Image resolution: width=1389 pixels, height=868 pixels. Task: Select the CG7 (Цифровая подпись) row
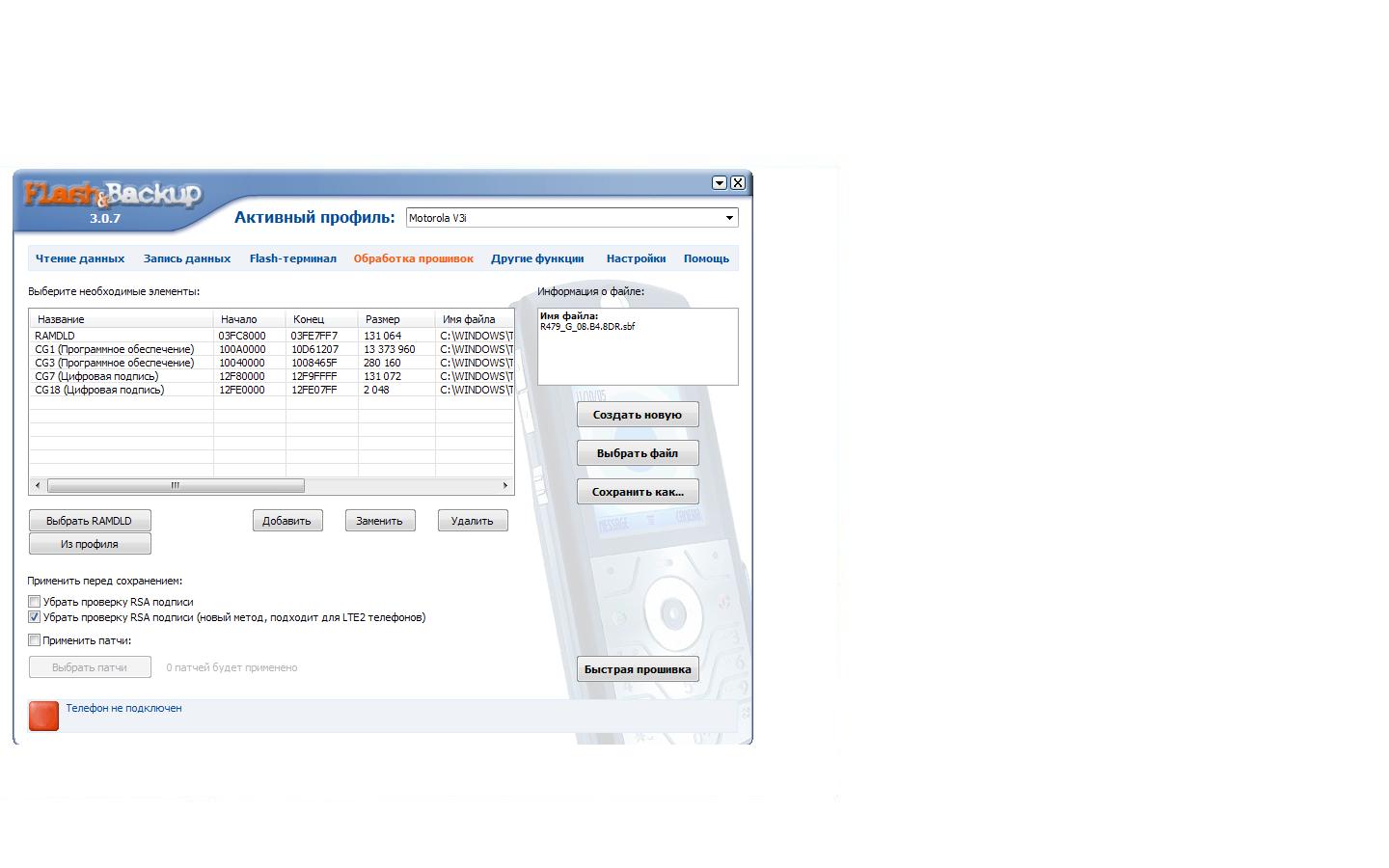click(x=272, y=376)
